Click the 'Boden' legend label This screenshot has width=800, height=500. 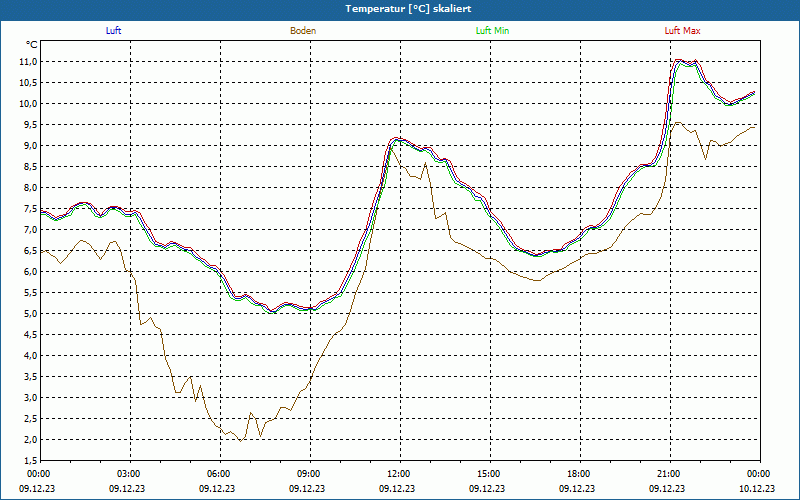click(x=303, y=31)
